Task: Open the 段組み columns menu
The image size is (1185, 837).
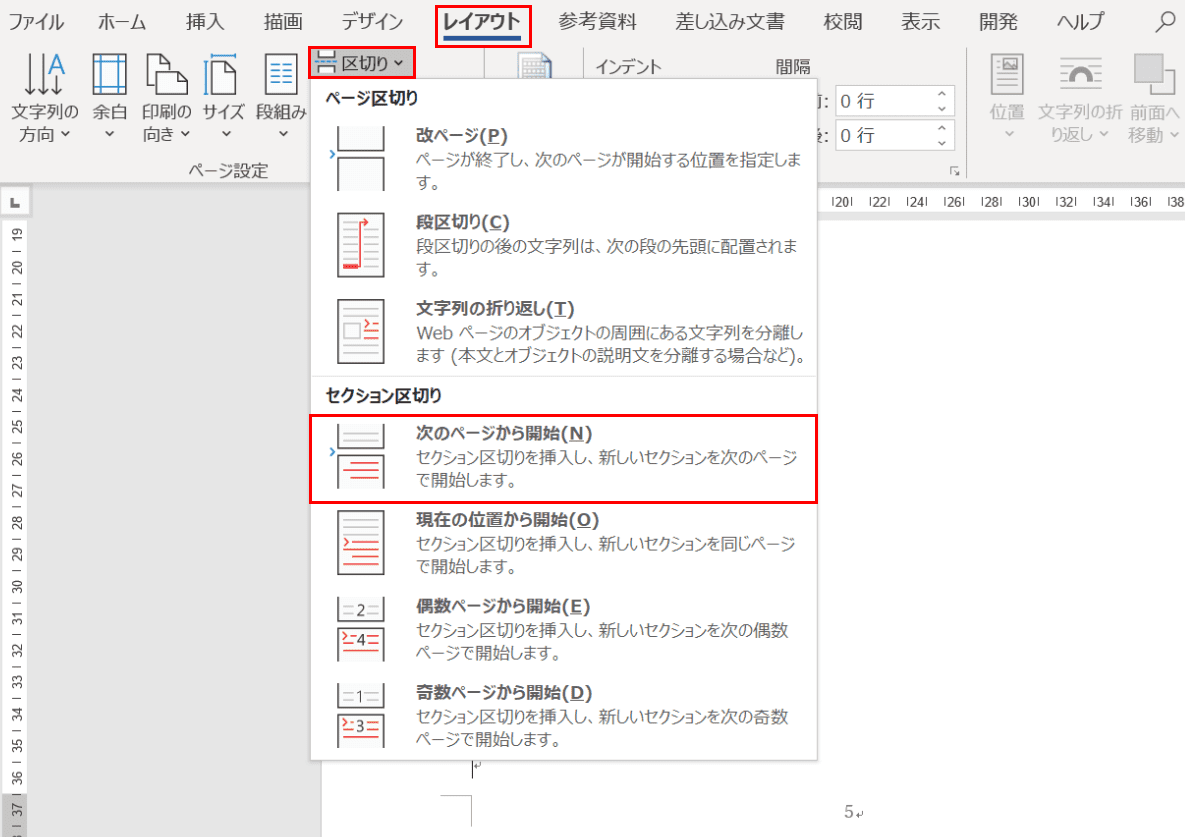Action: 281,98
